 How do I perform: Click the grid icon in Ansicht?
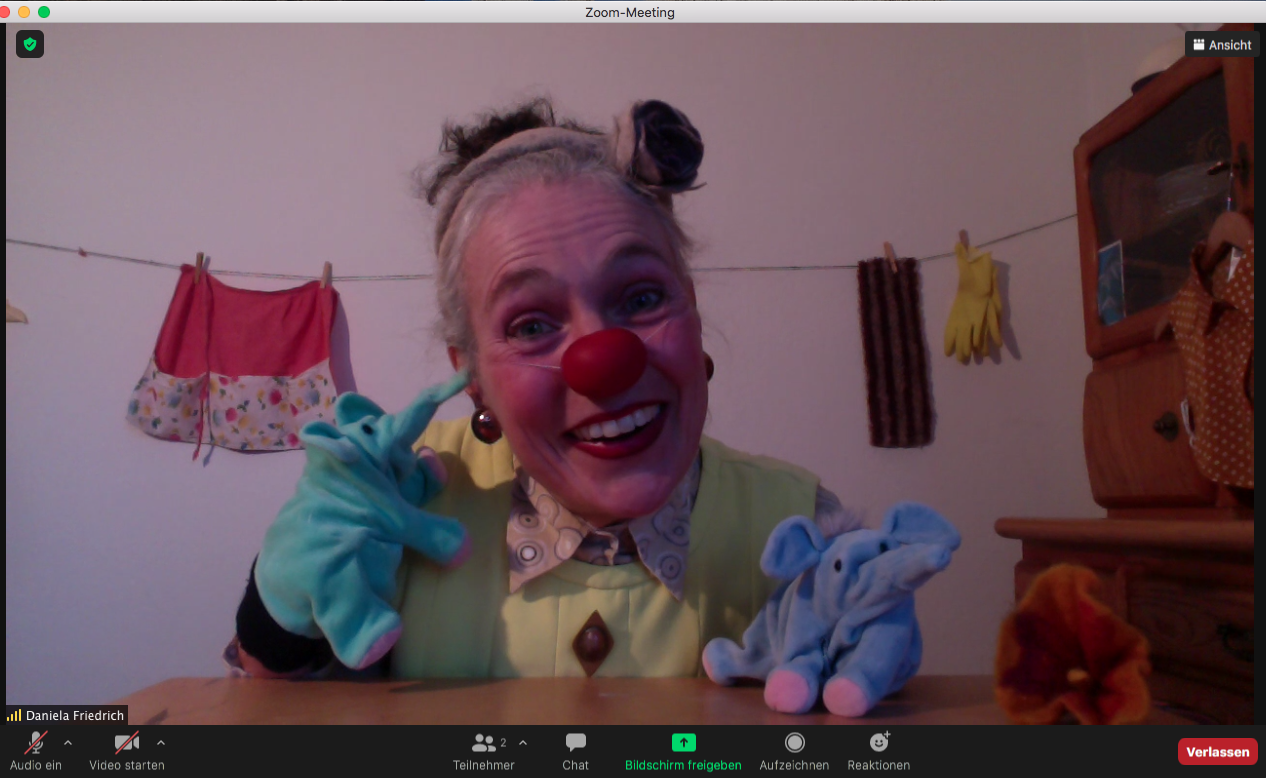tap(1199, 45)
